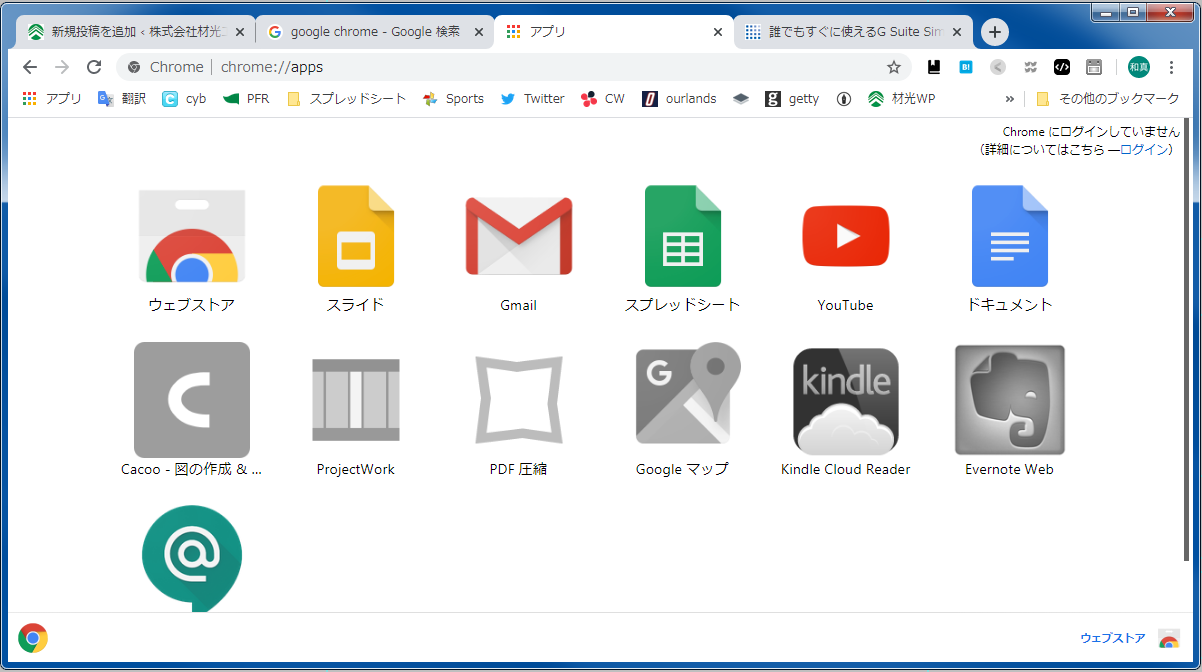Screen dimensions: 1202x672
Task: Open the PDF 圧縮 app
Action: [x=519, y=400]
